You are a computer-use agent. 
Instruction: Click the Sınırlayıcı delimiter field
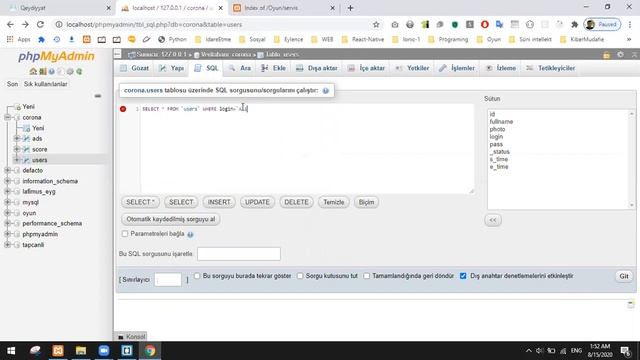point(168,280)
